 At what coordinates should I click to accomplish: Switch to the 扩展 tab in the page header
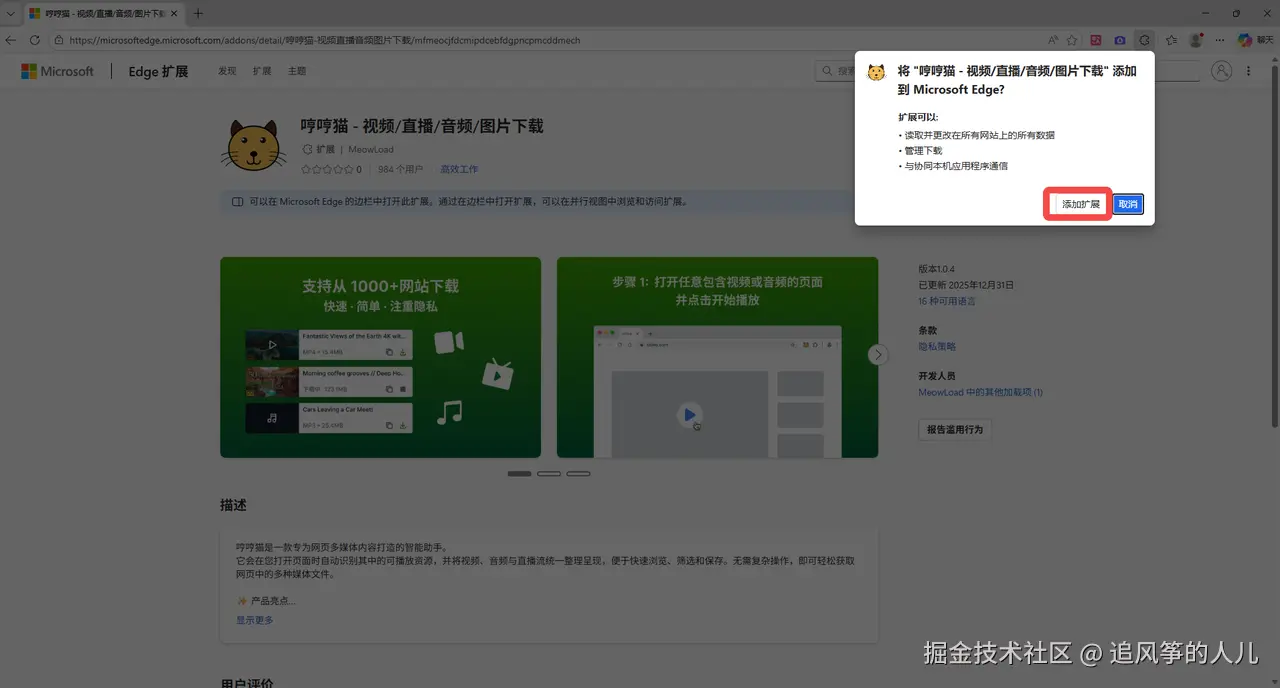262,71
